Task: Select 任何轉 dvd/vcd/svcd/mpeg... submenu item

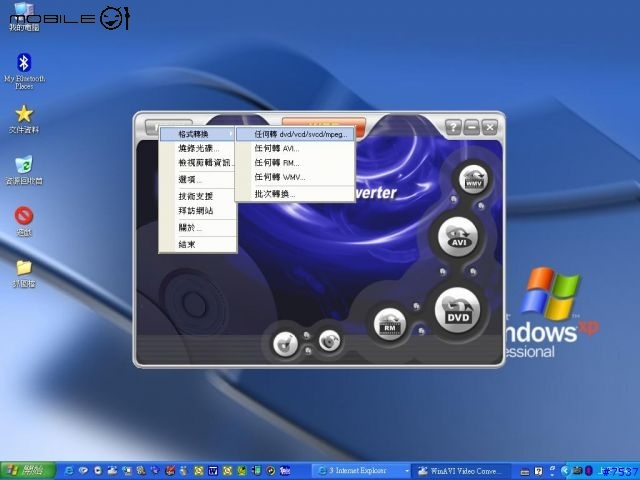Action: click(295, 134)
